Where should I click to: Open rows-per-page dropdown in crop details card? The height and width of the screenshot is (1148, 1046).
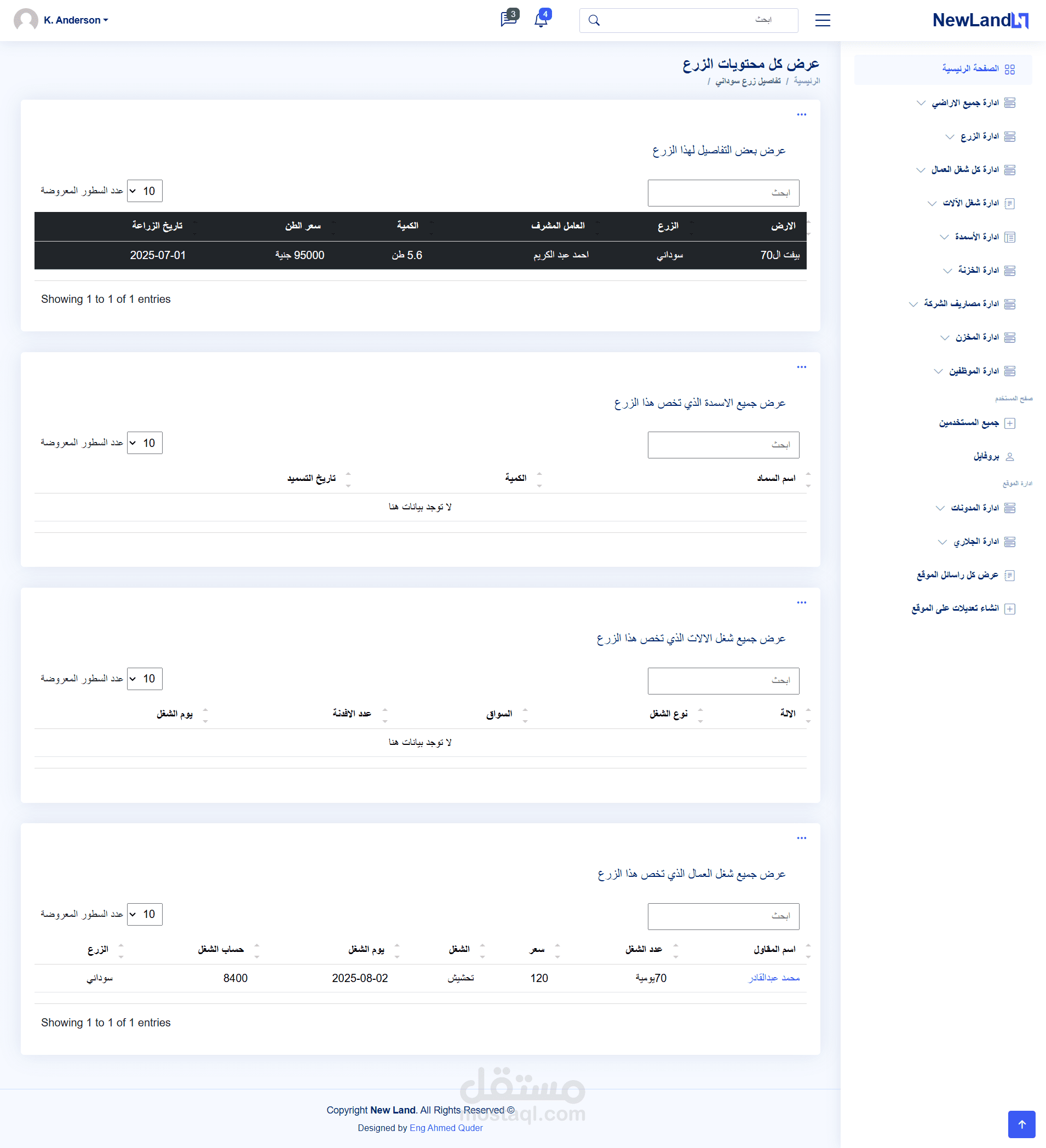(145, 191)
